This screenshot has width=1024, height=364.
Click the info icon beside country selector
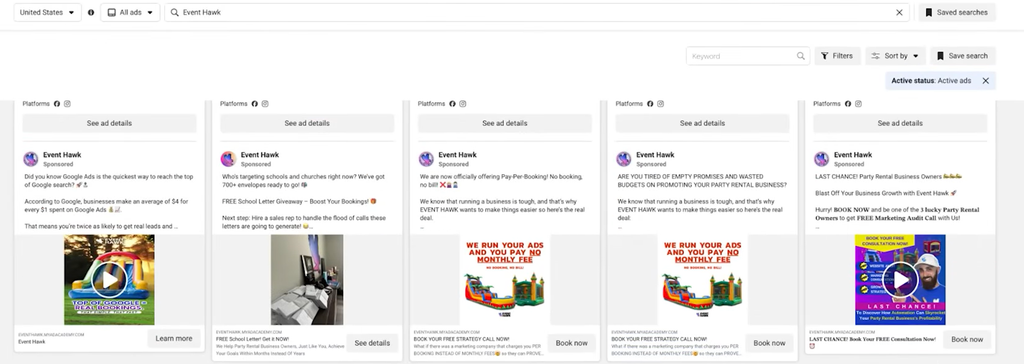[91, 12]
